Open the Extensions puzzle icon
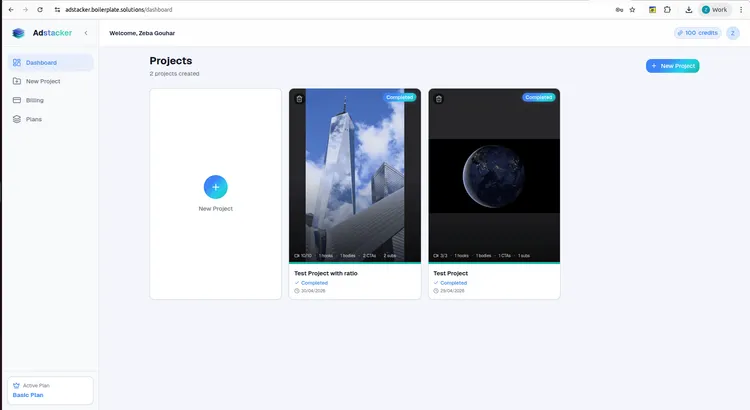This screenshot has width=750, height=410. point(667,10)
